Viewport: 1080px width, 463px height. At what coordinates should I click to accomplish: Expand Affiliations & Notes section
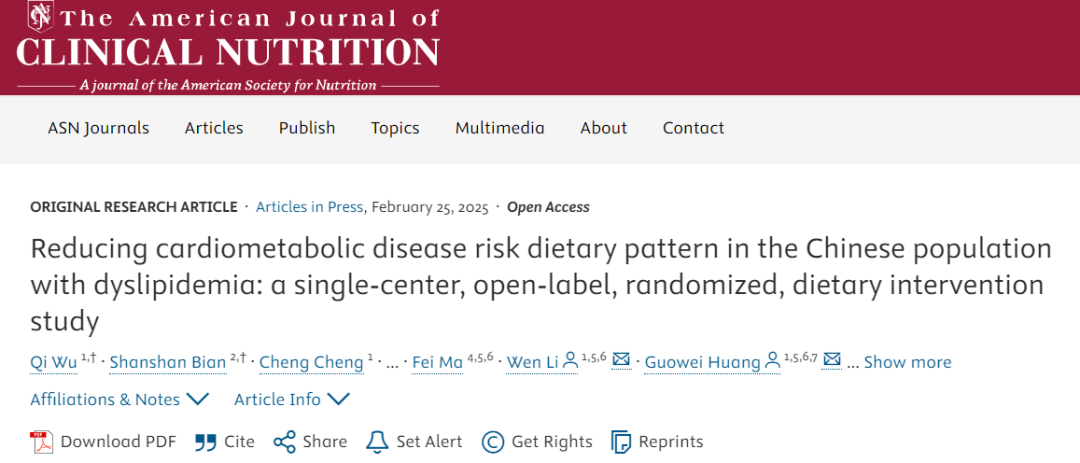pos(119,400)
